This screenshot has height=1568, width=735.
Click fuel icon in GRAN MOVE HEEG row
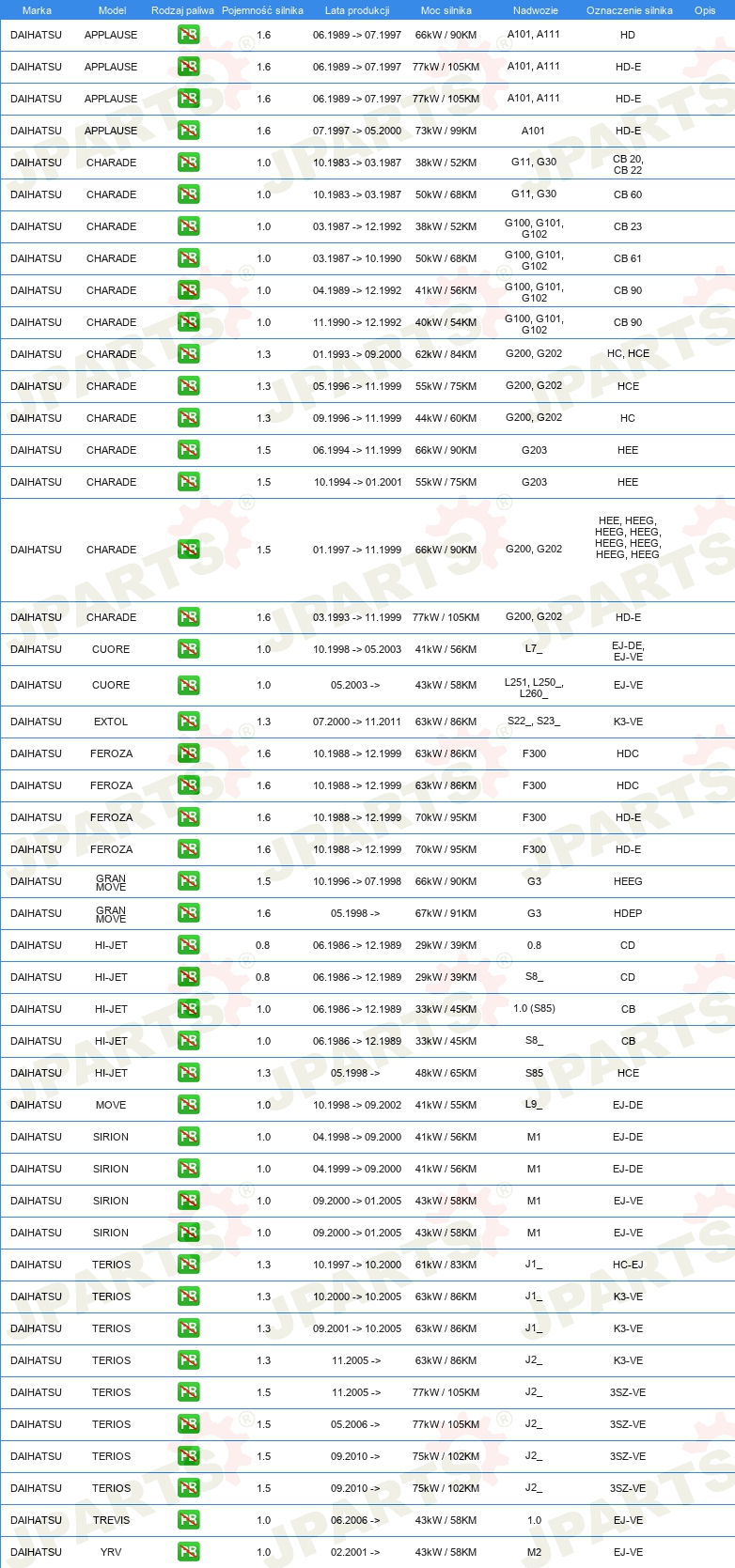188,881
